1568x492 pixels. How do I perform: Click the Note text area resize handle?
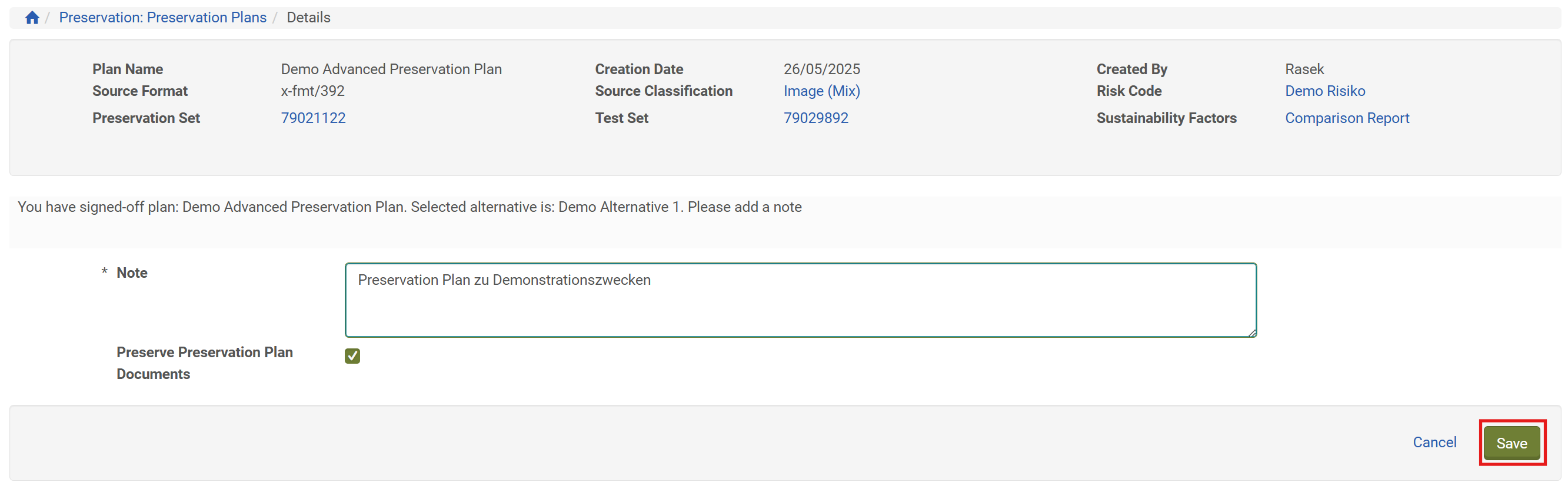tap(1251, 333)
